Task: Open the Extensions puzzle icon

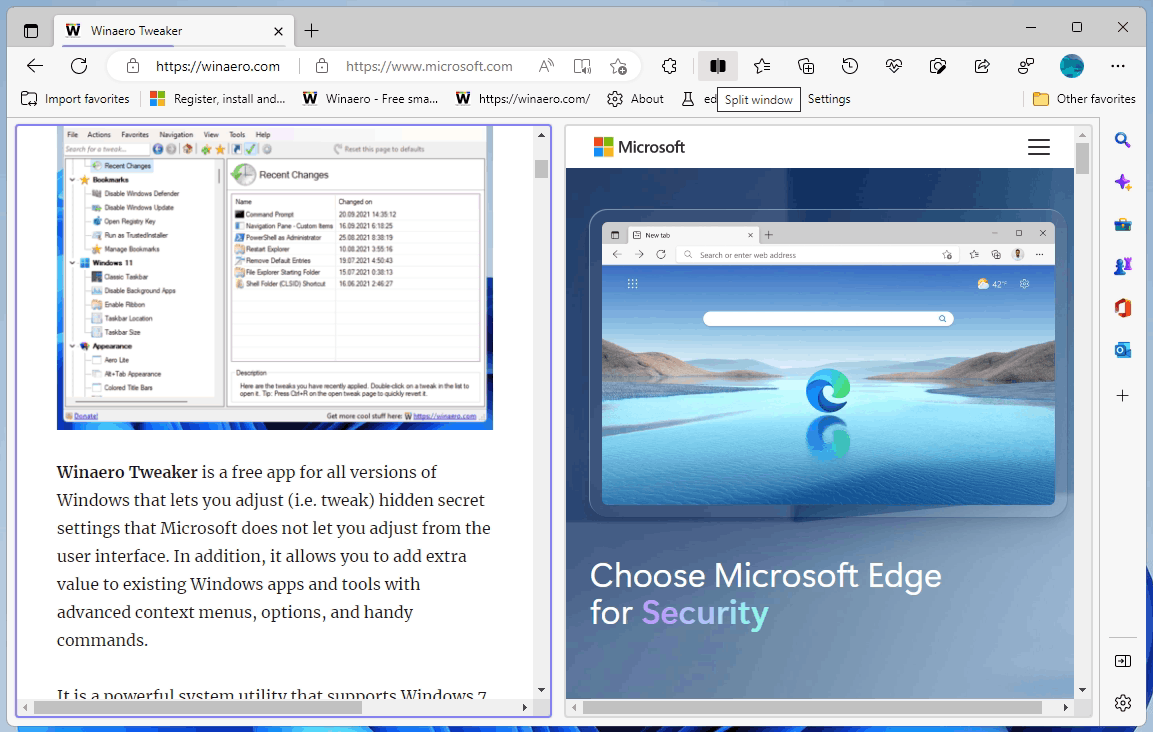Action: (x=670, y=66)
